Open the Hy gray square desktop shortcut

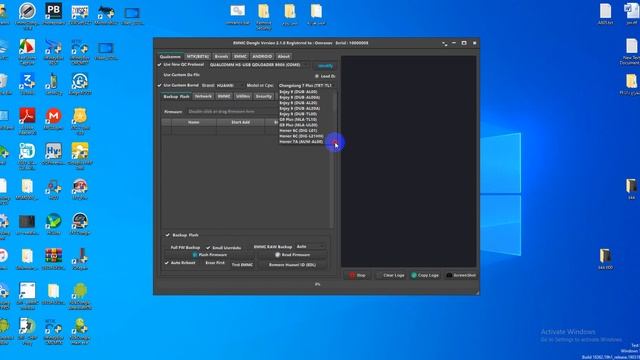tap(53, 152)
